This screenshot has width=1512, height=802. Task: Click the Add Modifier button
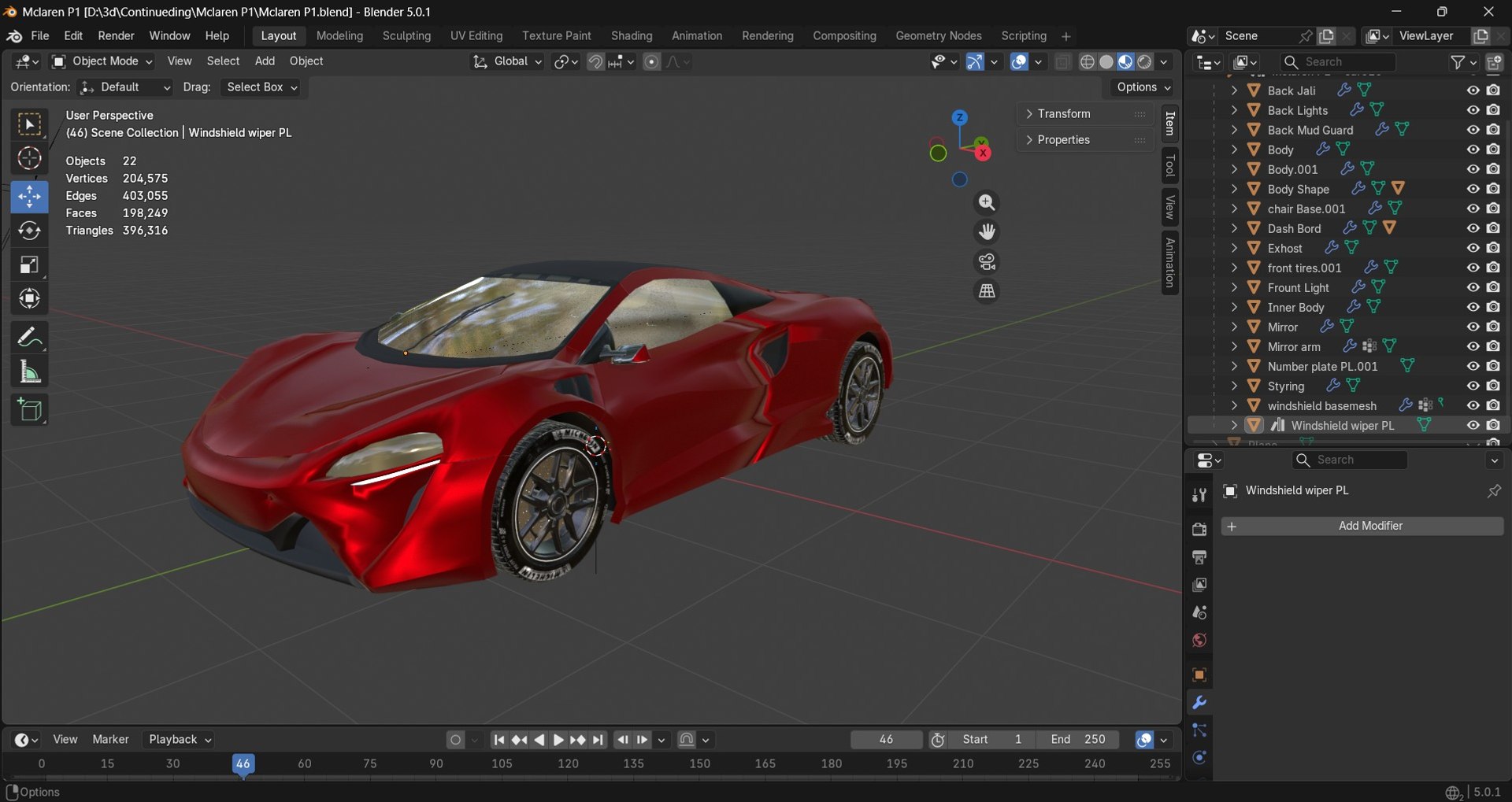[x=1362, y=526]
